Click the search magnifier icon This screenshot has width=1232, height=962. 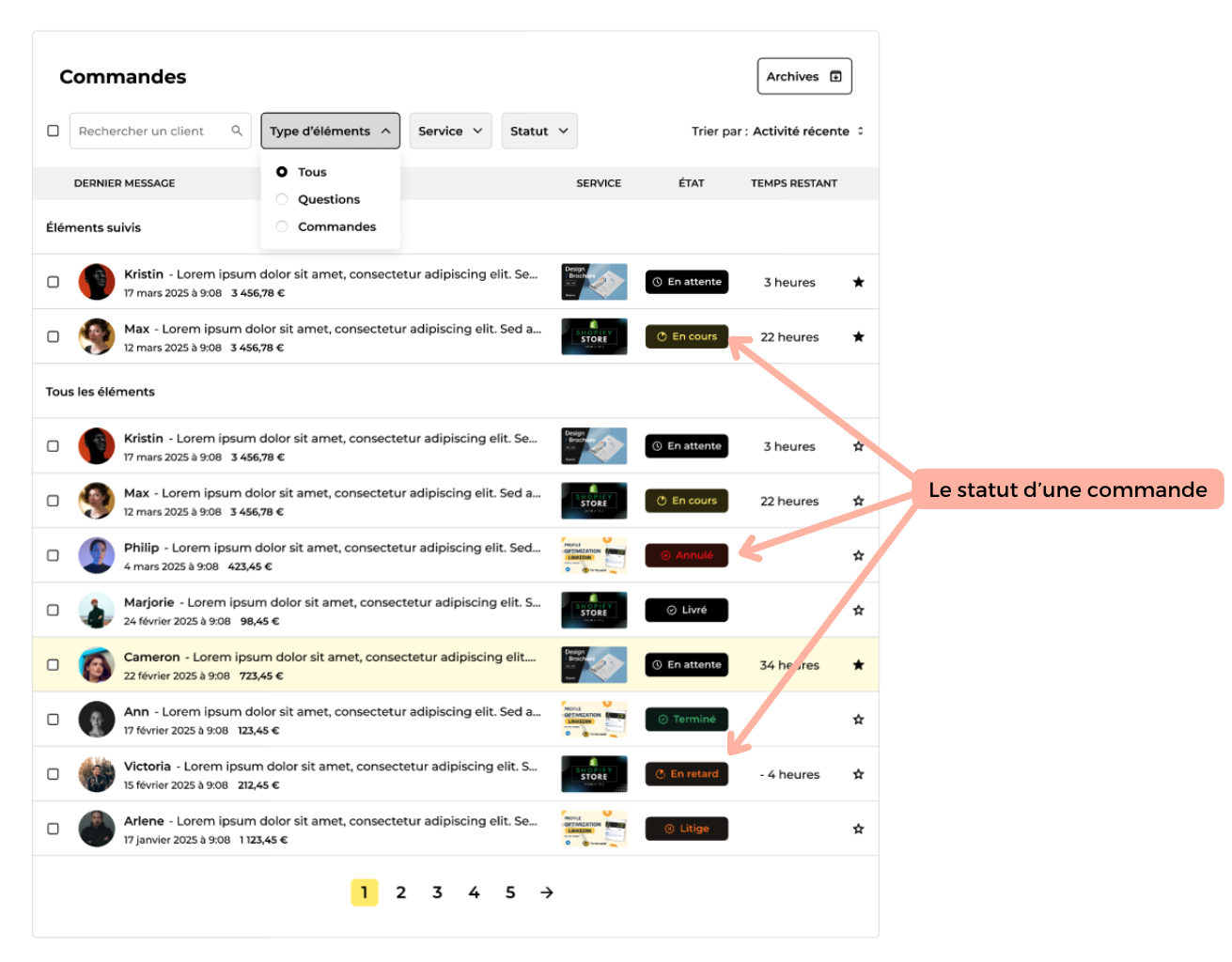coord(237,131)
